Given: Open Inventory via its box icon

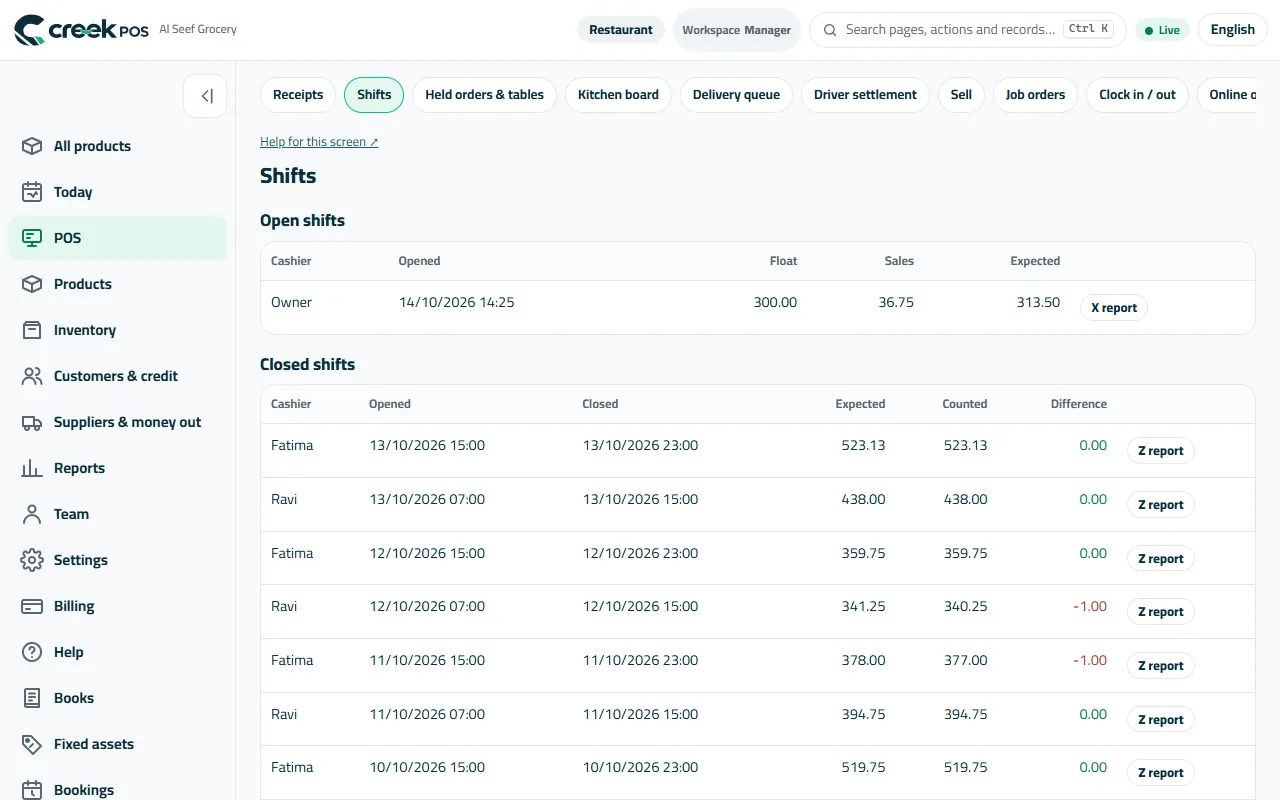Looking at the screenshot, I should [32, 330].
